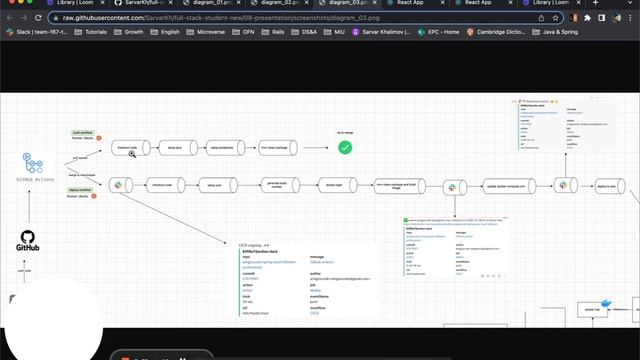Click the 'docker login' step cylinder
The image size is (640, 360).
pos(338,185)
